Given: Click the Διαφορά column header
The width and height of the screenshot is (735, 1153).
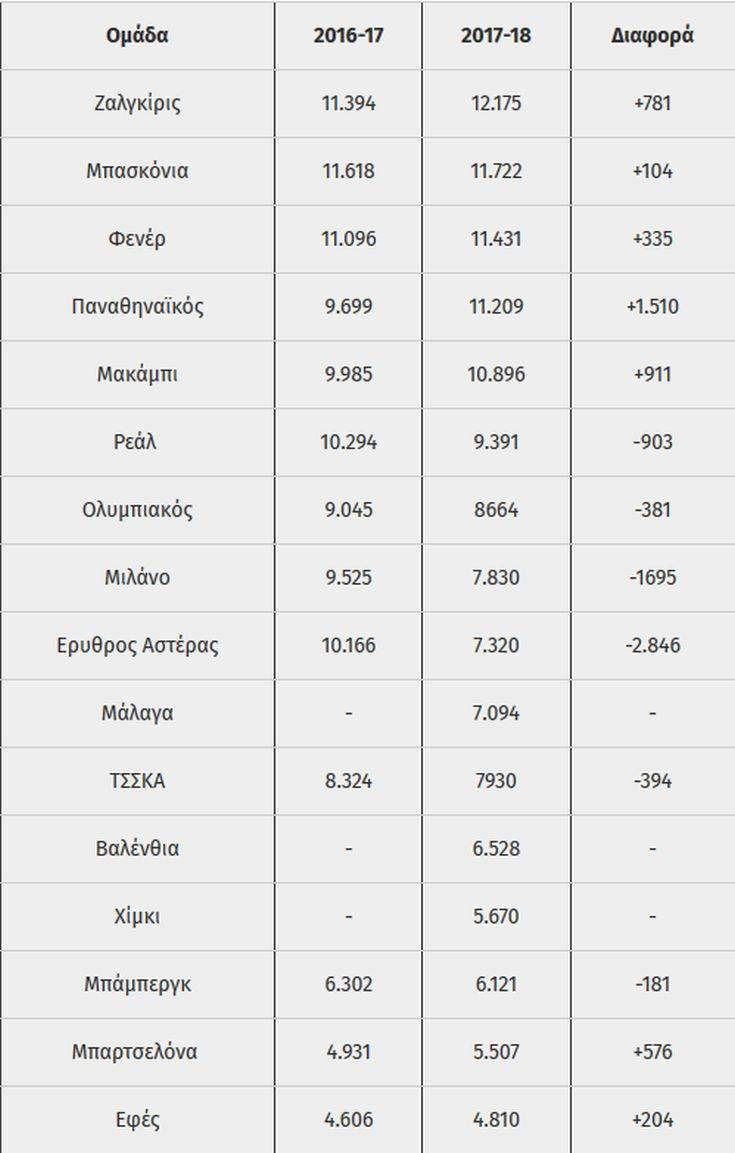Looking at the screenshot, I should (x=652, y=35).
